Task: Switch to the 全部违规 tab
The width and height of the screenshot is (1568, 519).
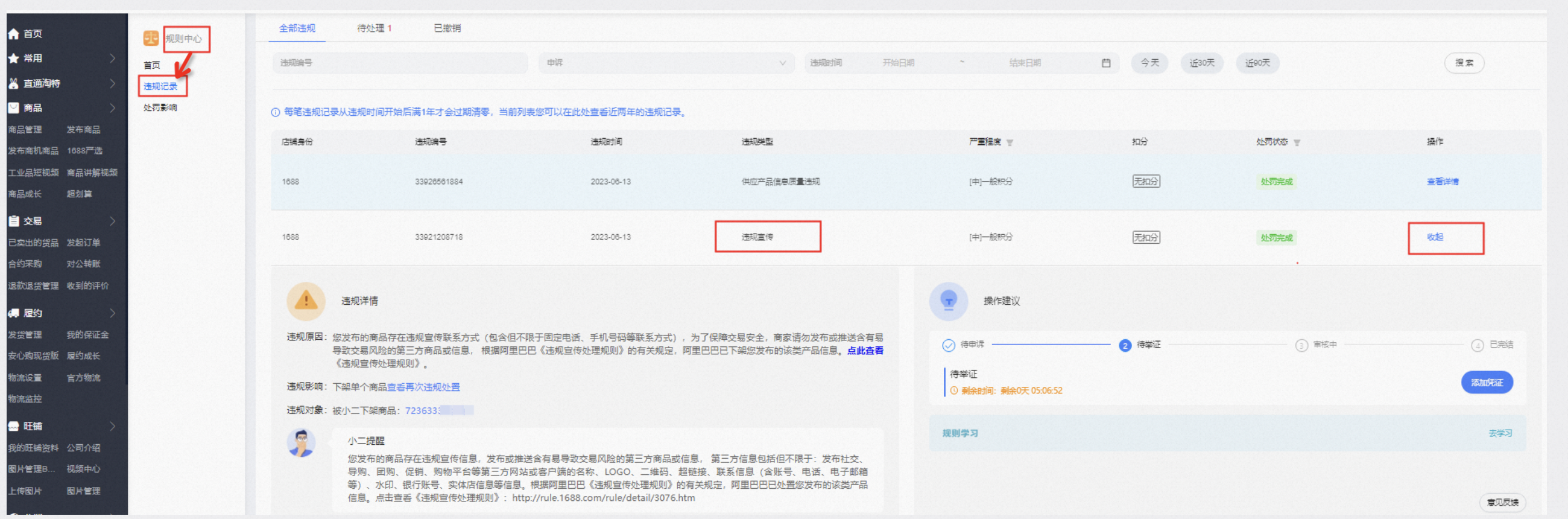Action: point(297,28)
